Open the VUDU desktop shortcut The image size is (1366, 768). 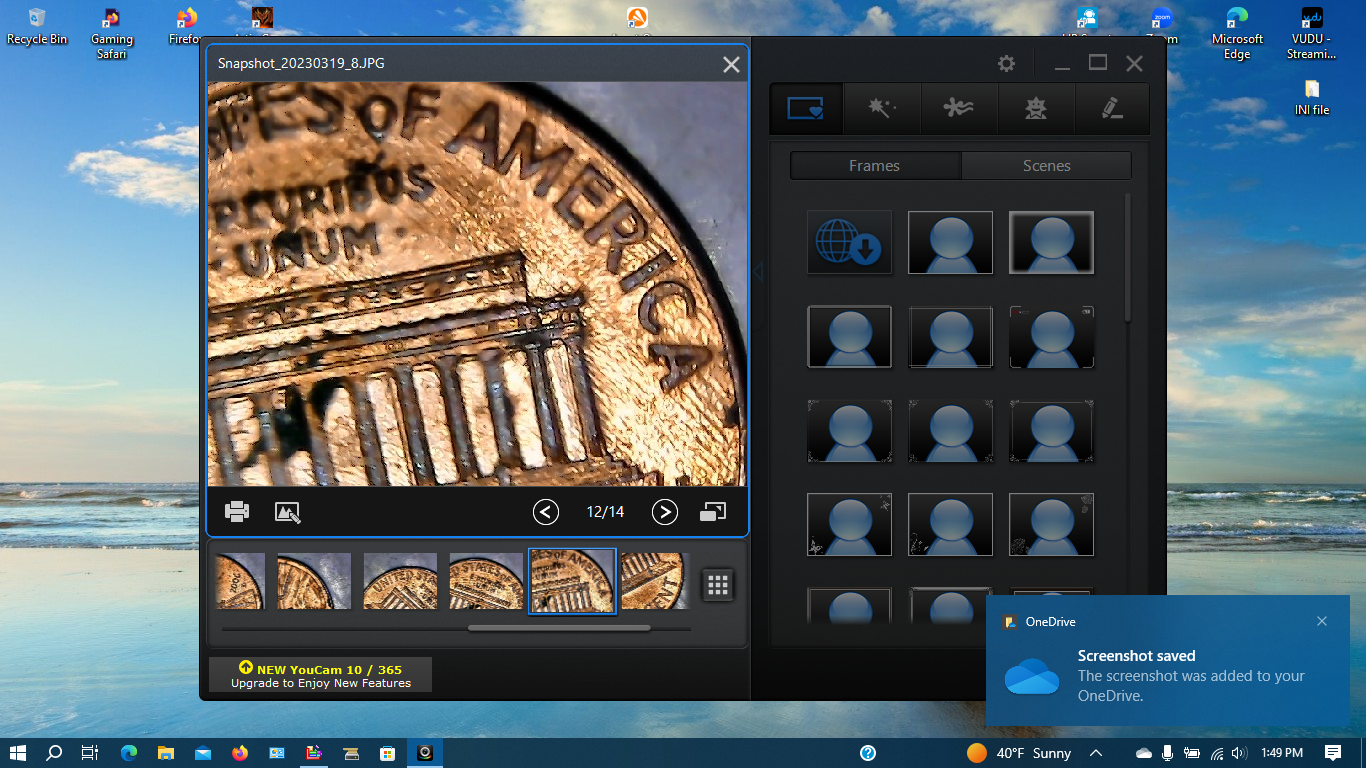(x=1312, y=34)
